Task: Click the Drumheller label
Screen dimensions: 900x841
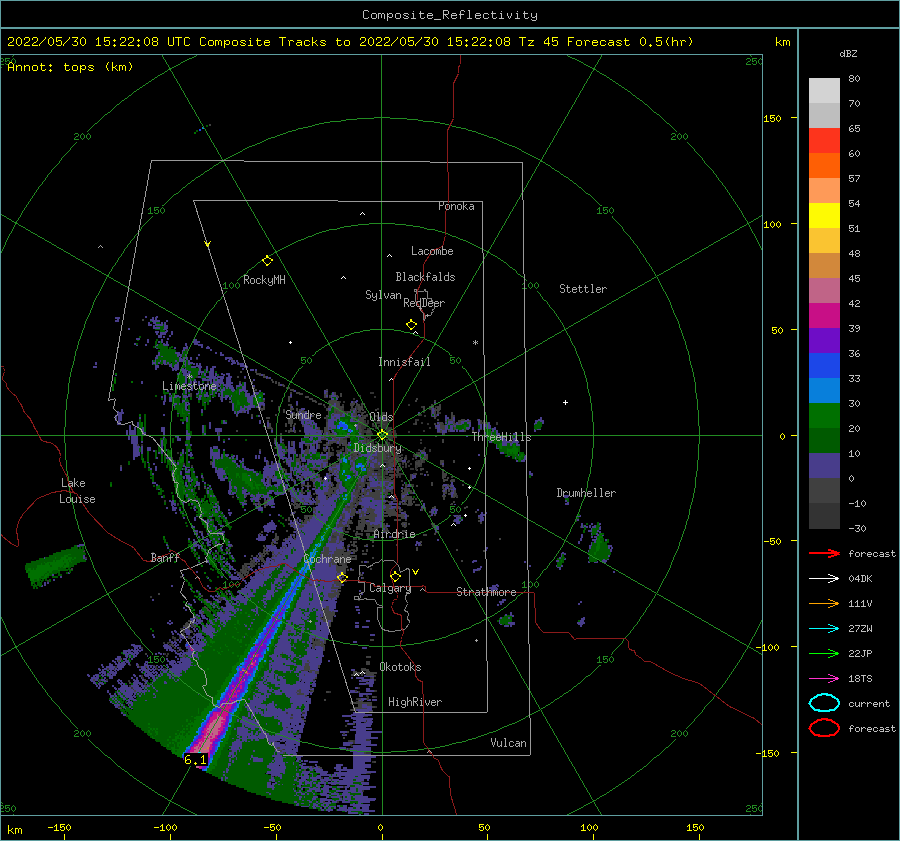Action: point(586,493)
